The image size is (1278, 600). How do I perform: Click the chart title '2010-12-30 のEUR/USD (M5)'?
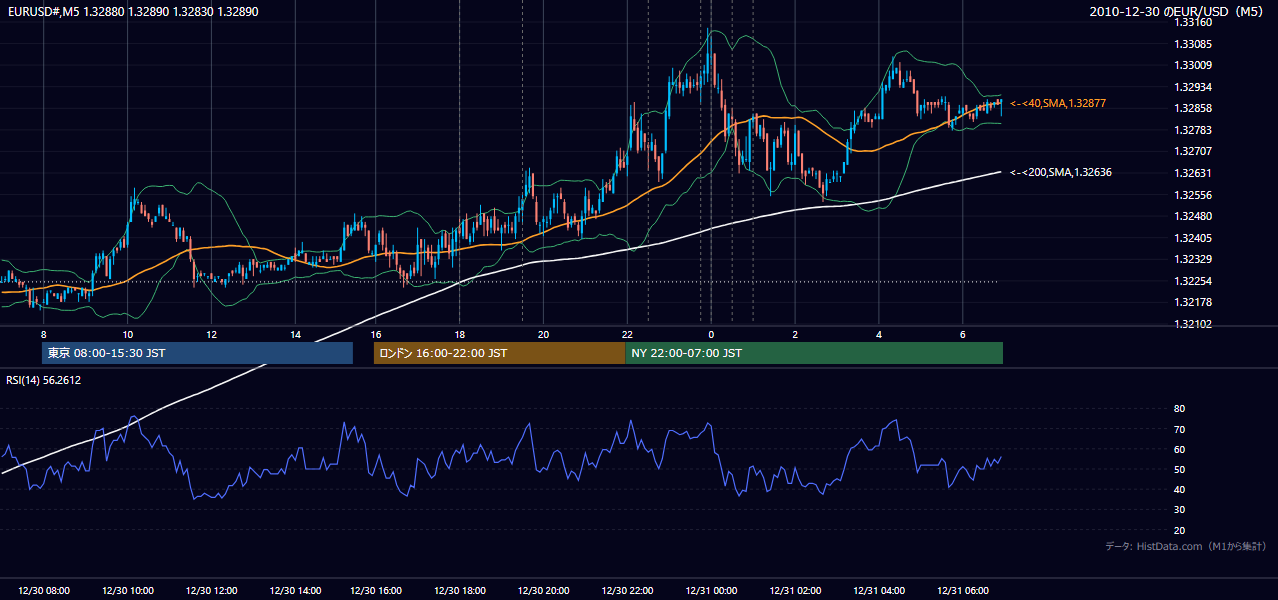(x=1177, y=11)
